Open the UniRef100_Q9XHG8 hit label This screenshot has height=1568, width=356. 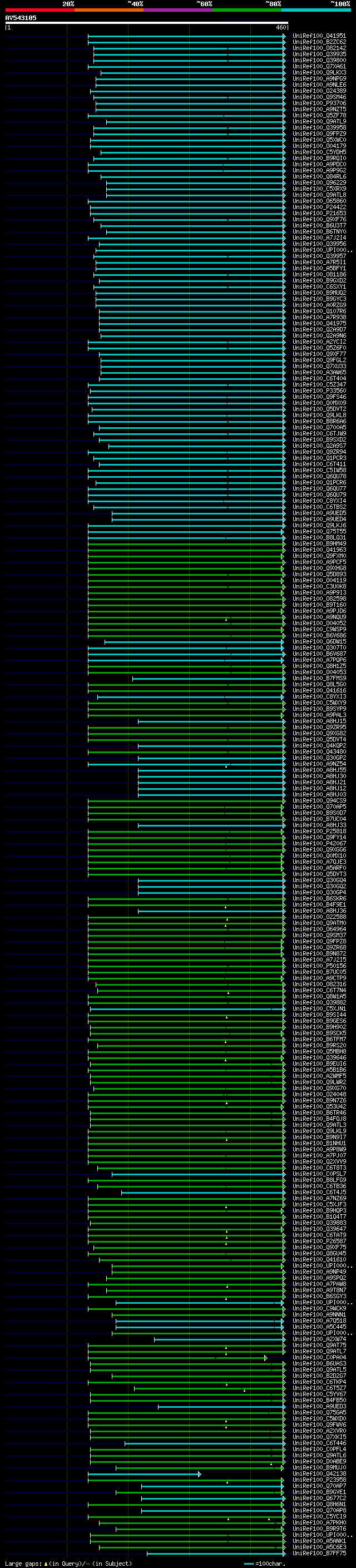[319, 568]
